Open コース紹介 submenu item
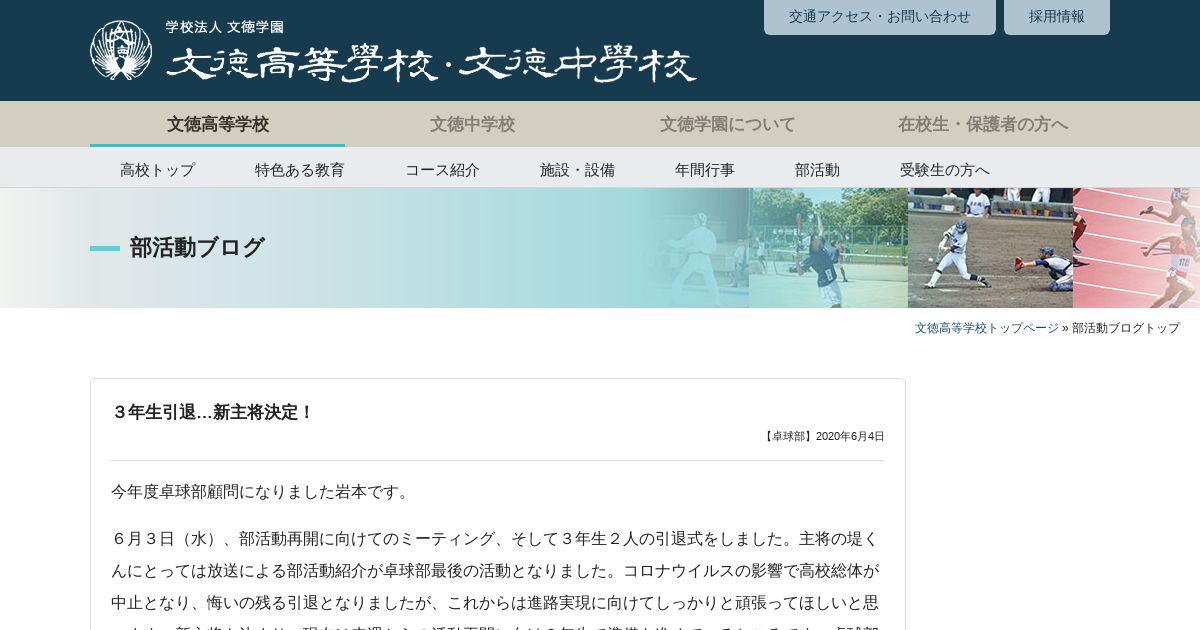Viewport: 1200px width, 630px height. [x=442, y=169]
